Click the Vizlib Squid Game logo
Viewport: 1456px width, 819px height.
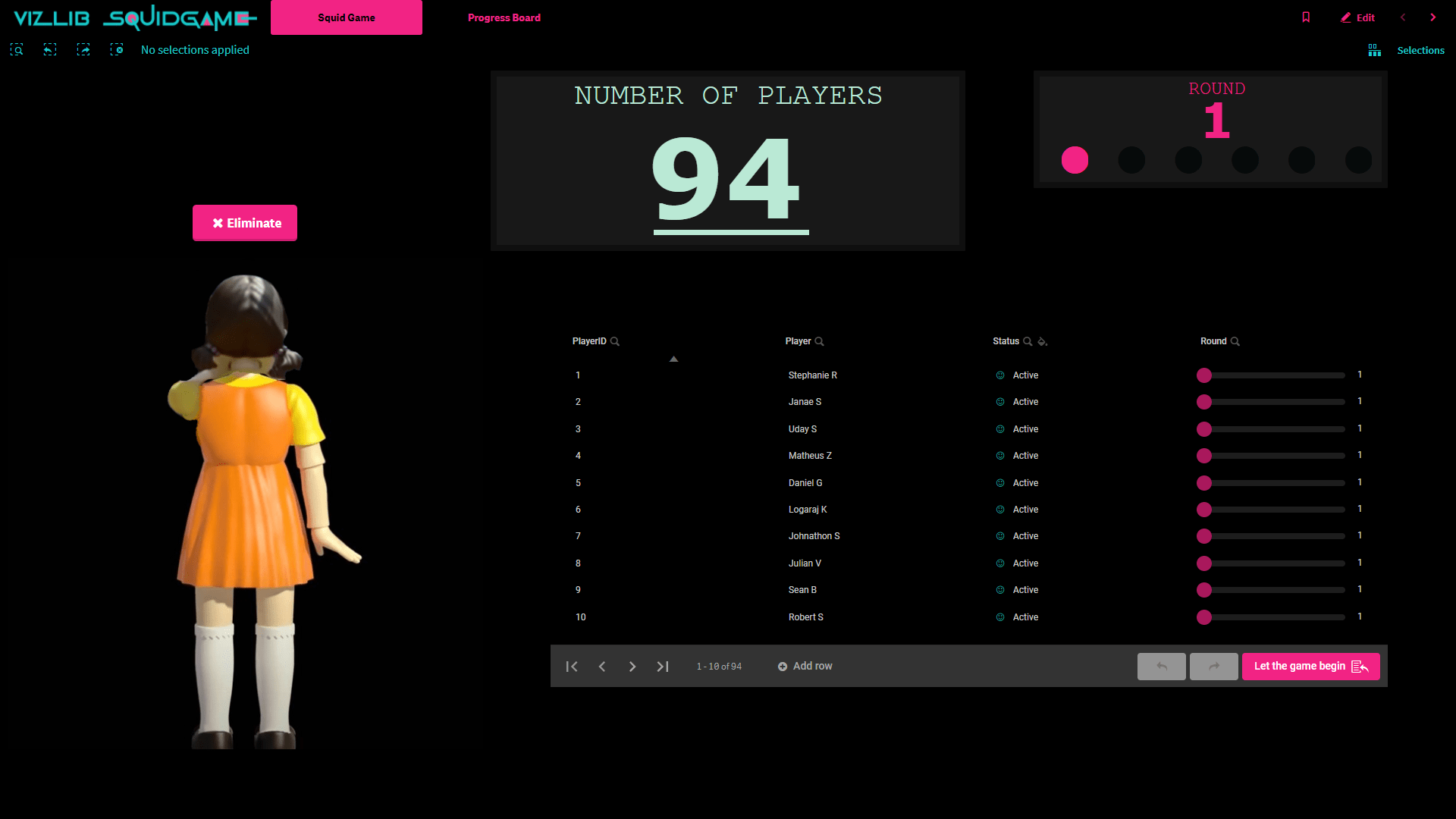point(135,17)
